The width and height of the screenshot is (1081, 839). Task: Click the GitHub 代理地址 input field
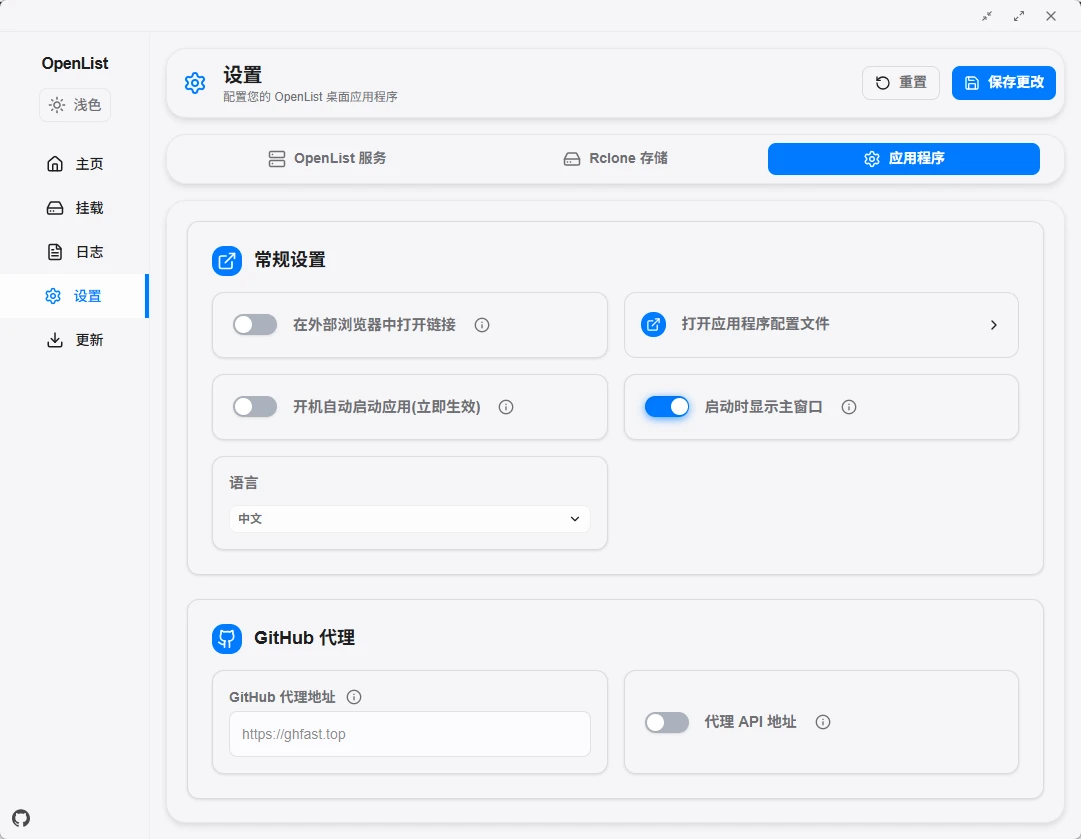(410, 734)
